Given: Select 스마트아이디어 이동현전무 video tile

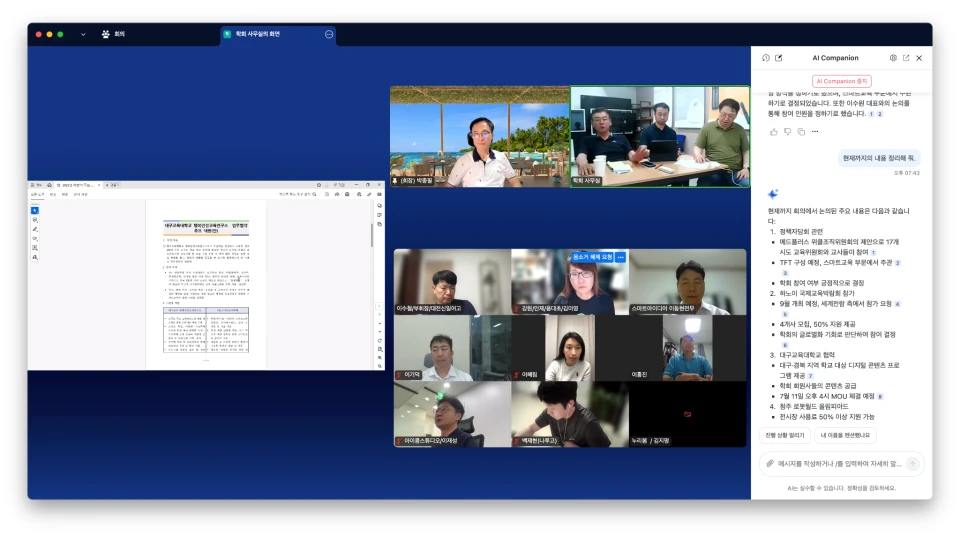Looking at the screenshot, I should [x=688, y=282].
